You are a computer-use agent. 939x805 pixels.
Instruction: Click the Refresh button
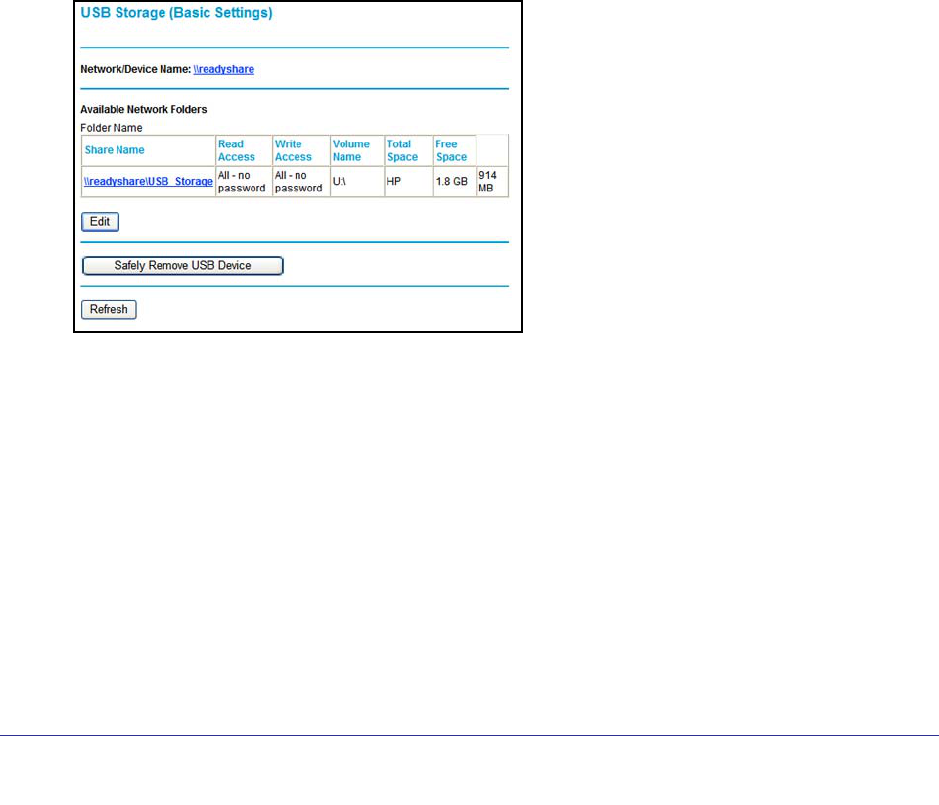tap(108, 310)
